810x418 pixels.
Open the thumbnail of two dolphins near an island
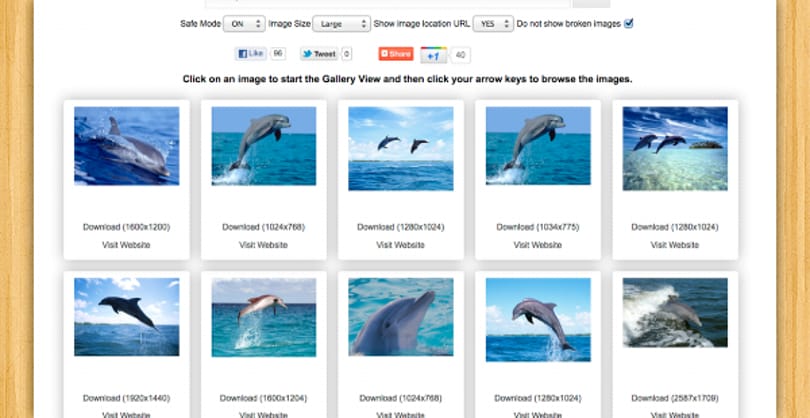pyautogui.click(x=675, y=148)
